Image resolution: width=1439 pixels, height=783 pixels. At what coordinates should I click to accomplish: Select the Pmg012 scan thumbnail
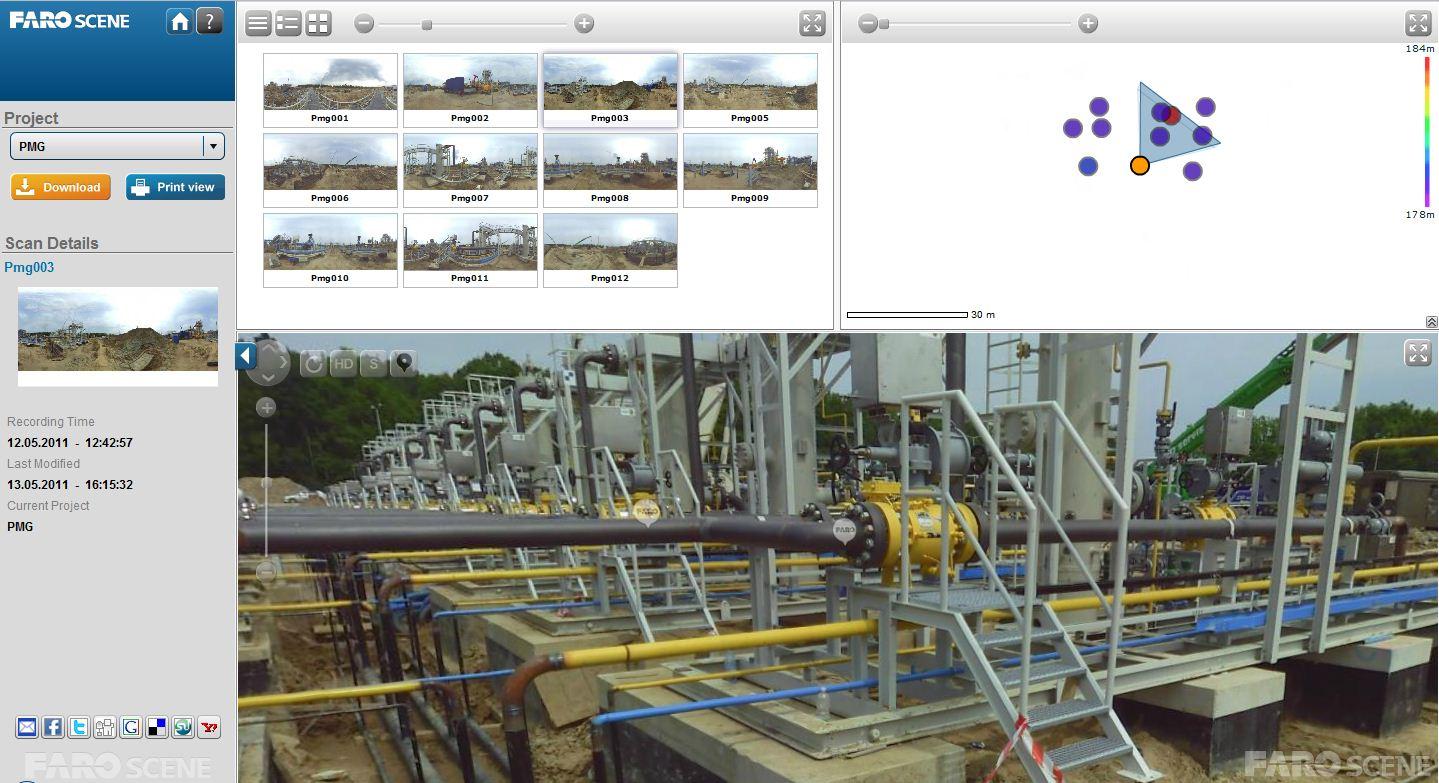[610, 250]
